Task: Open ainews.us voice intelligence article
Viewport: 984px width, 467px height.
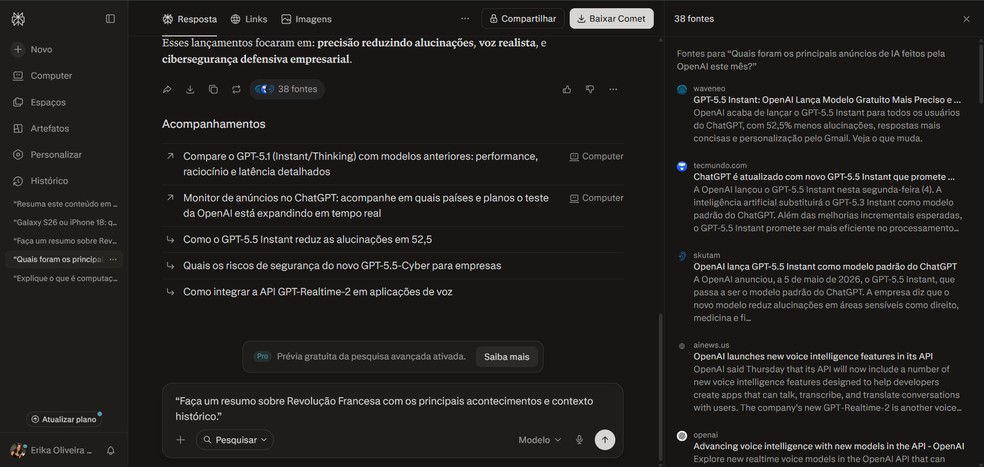Action: [813, 357]
